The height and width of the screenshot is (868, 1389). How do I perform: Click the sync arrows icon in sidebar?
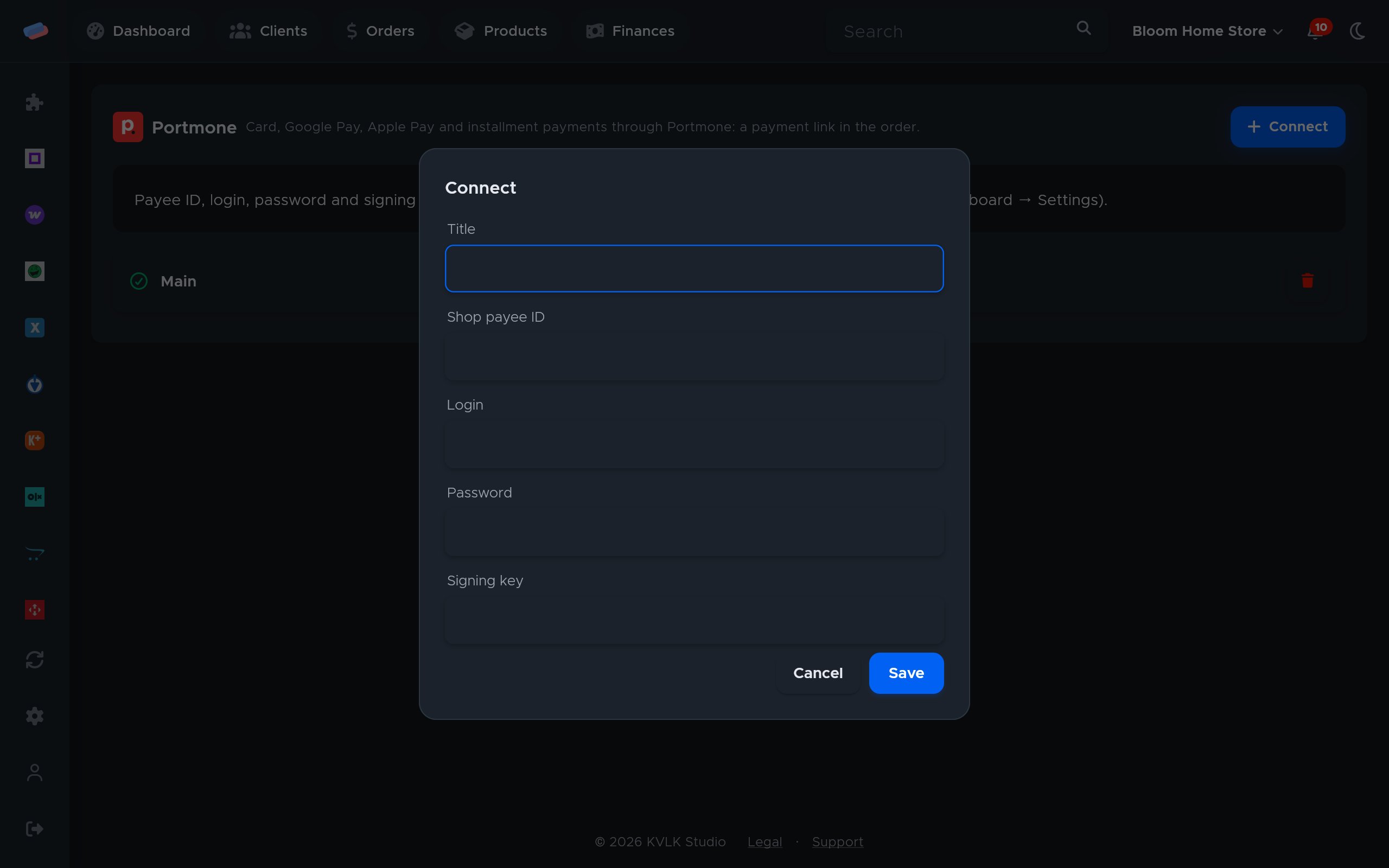(34, 660)
